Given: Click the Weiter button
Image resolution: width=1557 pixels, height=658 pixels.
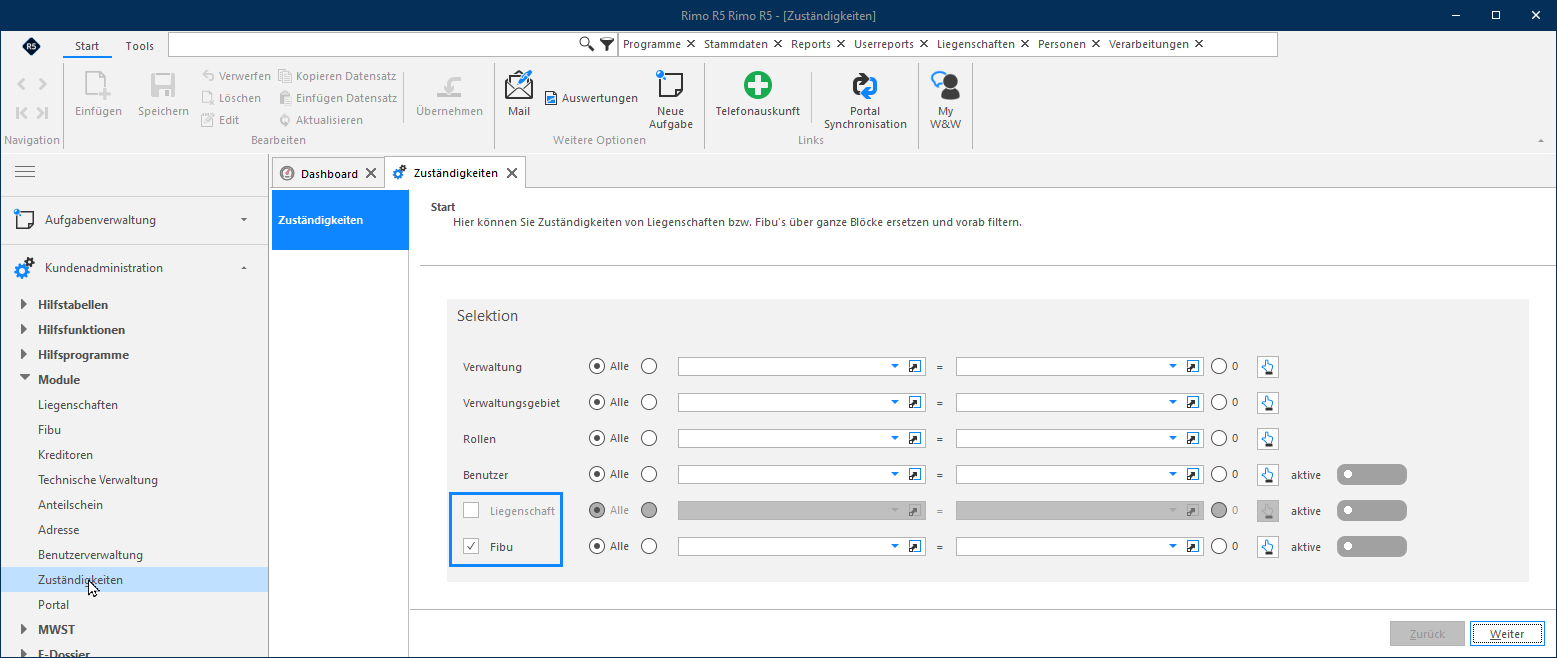Looking at the screenshot, I should point(1507,634).
